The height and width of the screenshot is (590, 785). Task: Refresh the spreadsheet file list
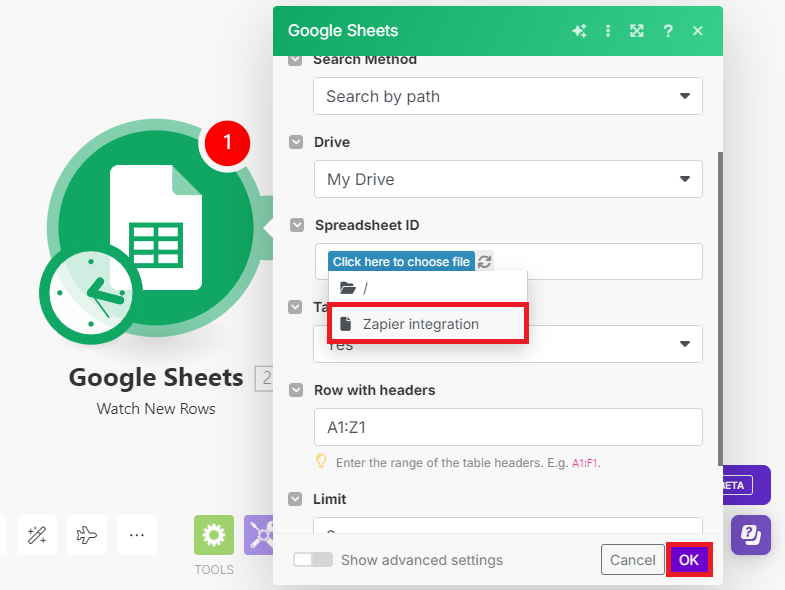coord(484,261)
